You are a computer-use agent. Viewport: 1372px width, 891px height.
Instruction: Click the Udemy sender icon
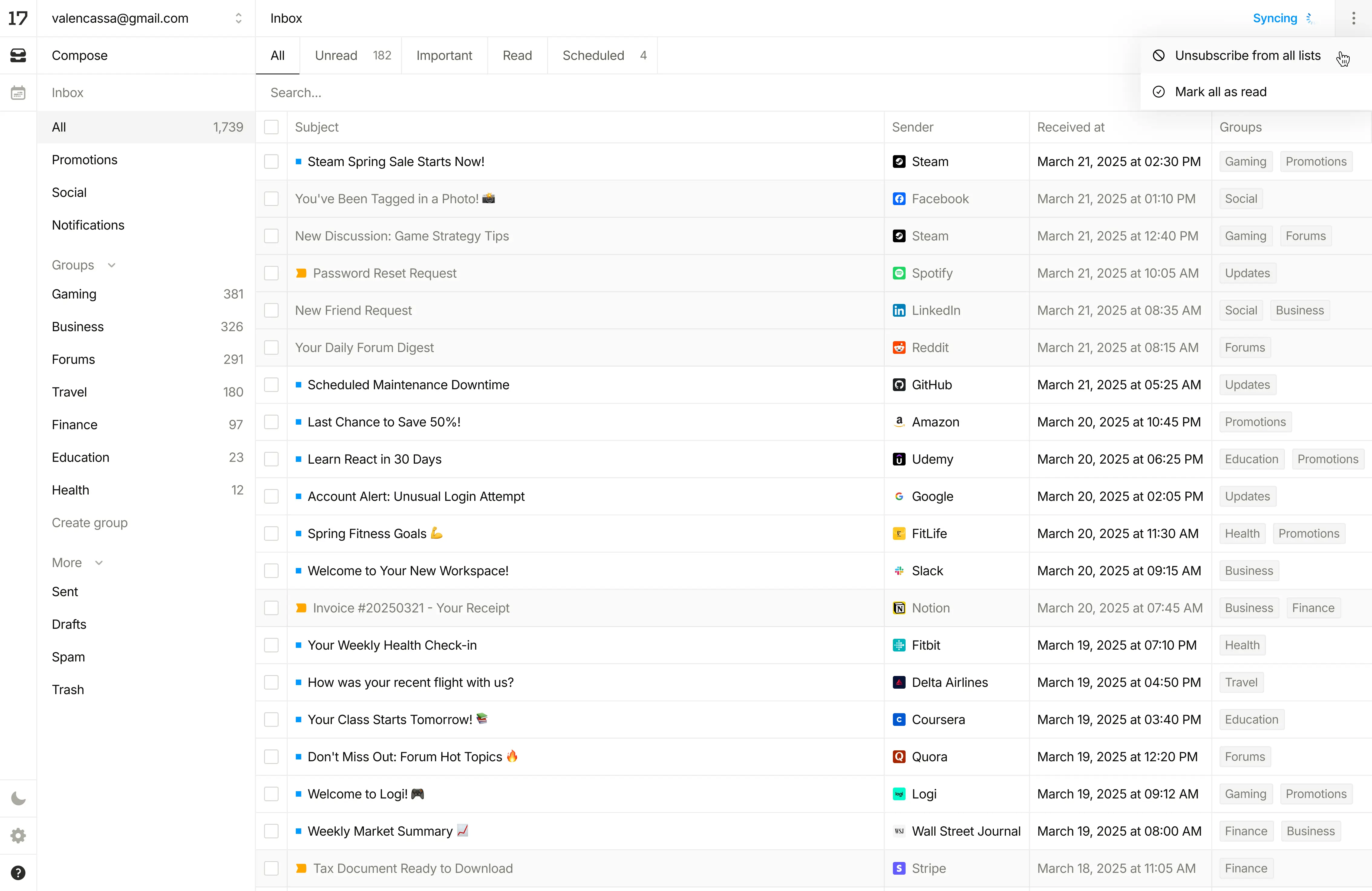tap(899, 459)
